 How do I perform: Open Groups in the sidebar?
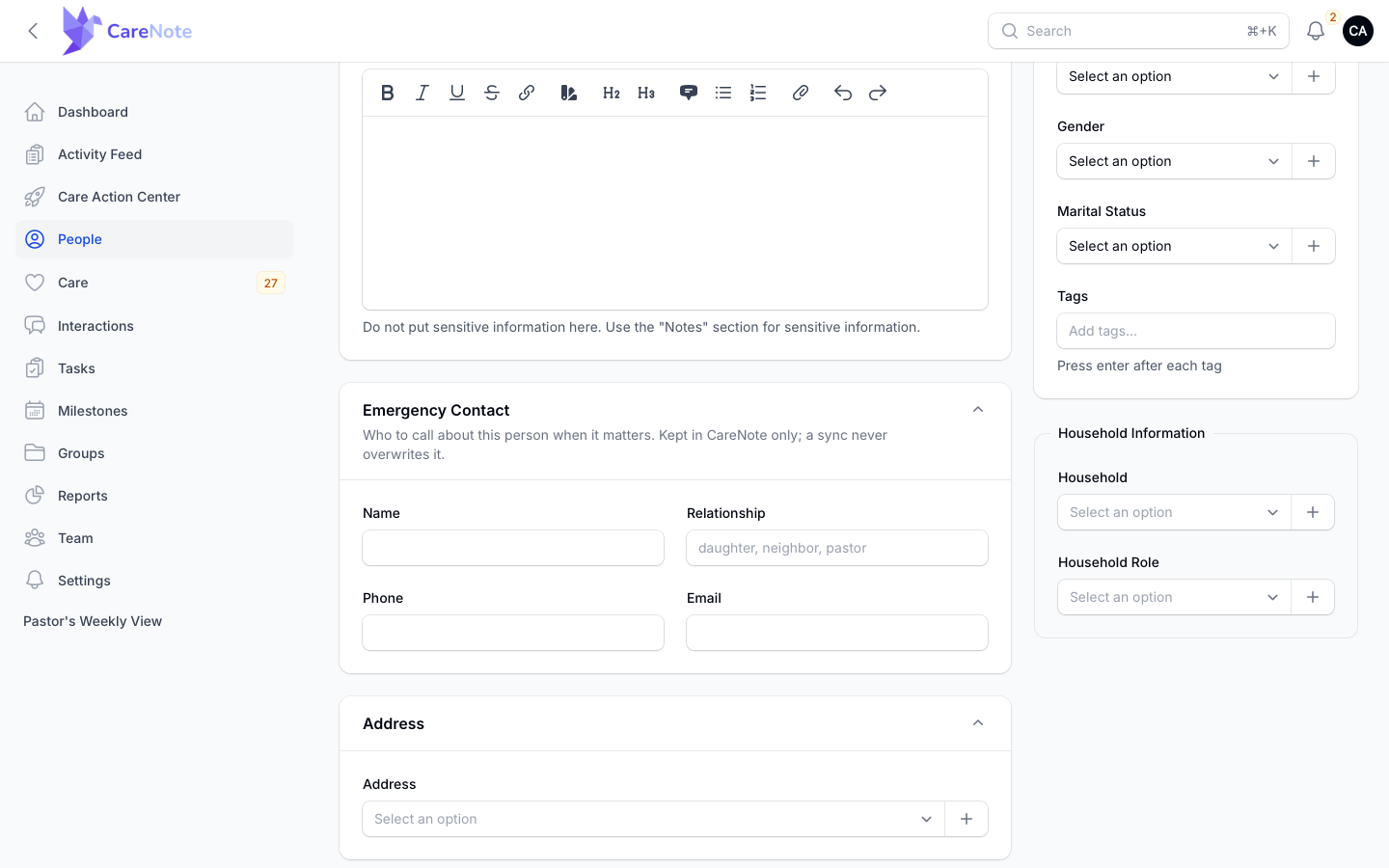tap(154, 453)
